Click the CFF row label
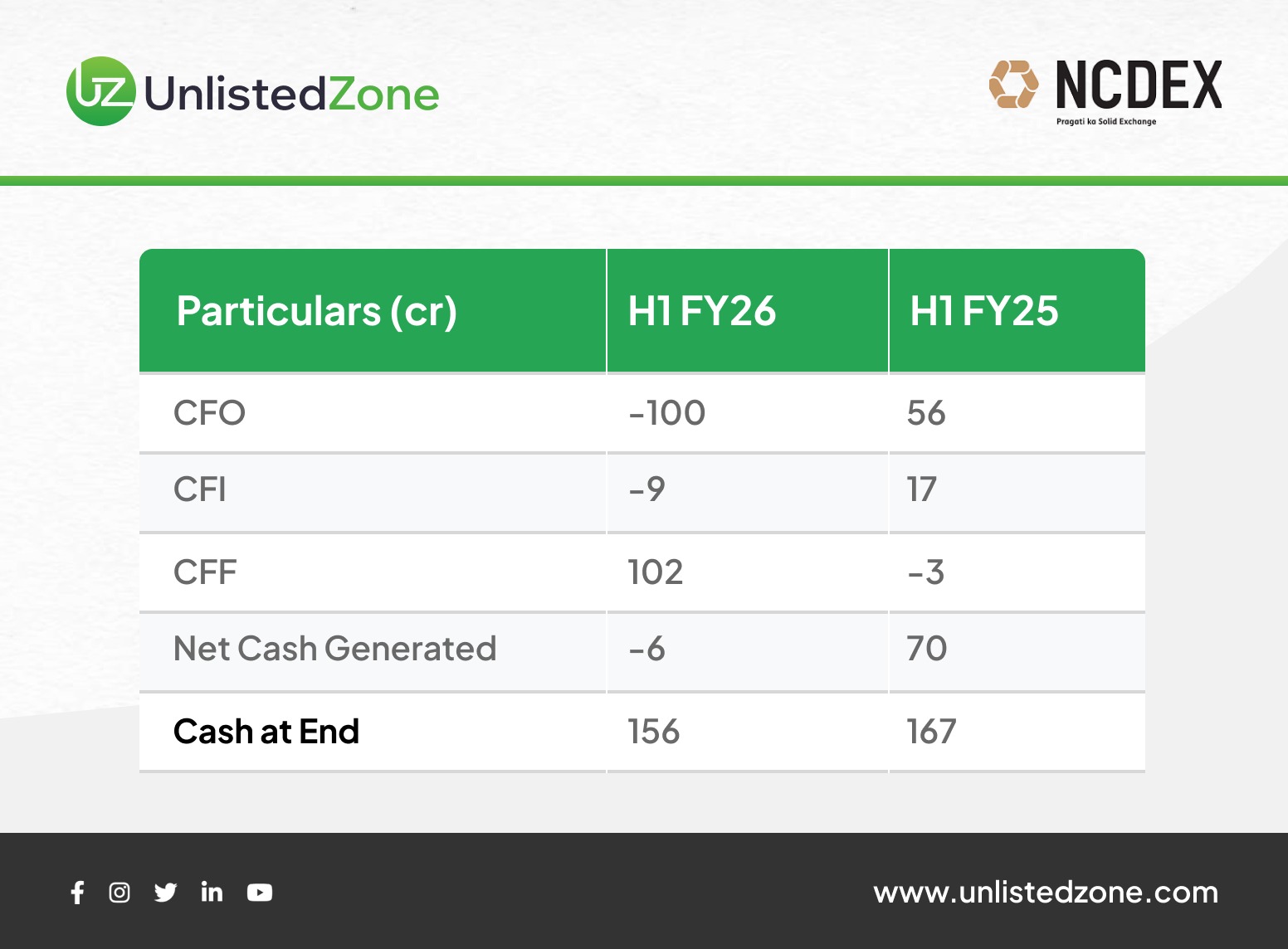 pos(206,572)
